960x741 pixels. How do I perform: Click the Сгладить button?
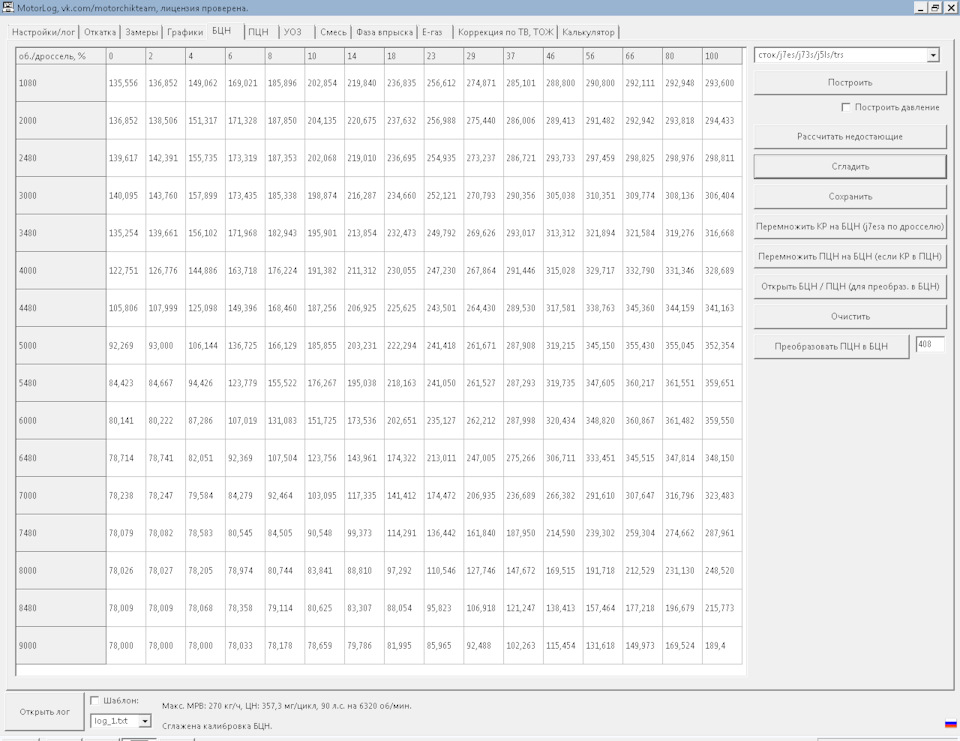tap(850, 167)
